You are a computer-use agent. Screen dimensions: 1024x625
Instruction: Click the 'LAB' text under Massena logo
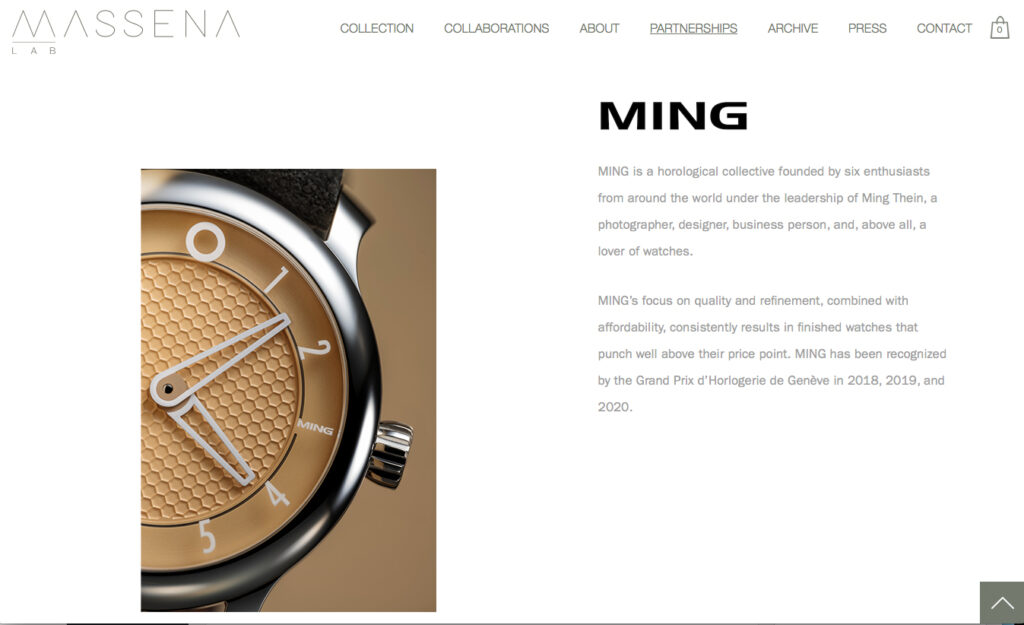point(34,50)
